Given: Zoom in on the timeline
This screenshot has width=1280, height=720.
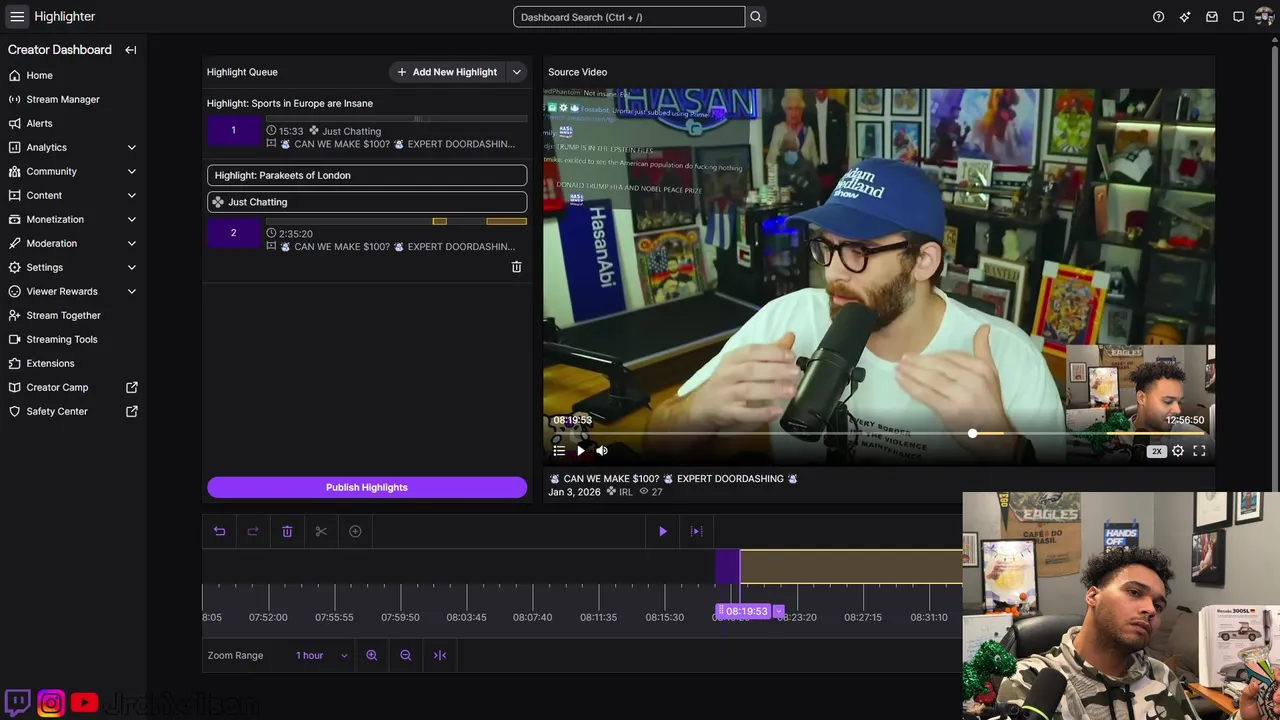Looking at the screenshot, I should pos(372,655).
